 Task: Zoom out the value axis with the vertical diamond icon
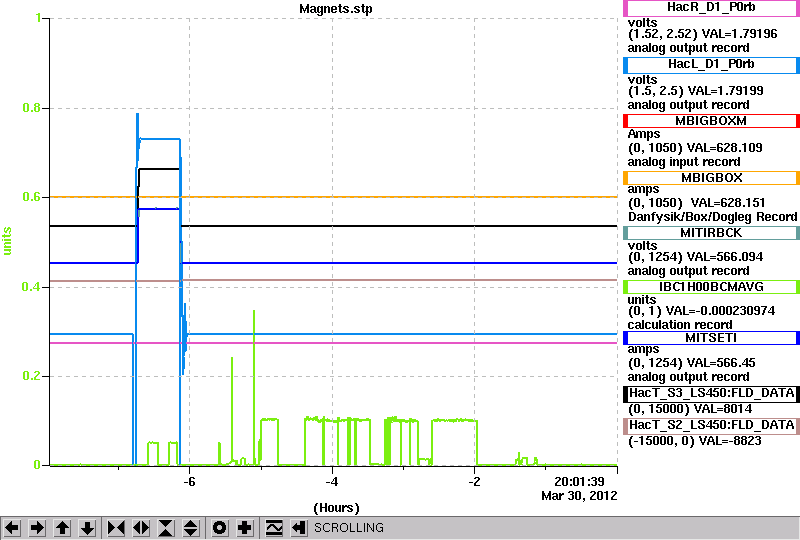191,528
